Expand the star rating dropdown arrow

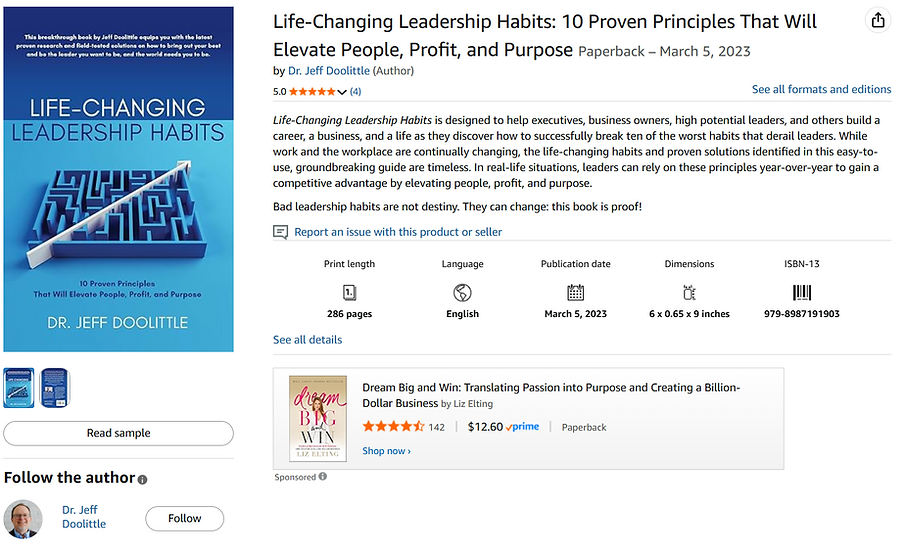(343, 92)
